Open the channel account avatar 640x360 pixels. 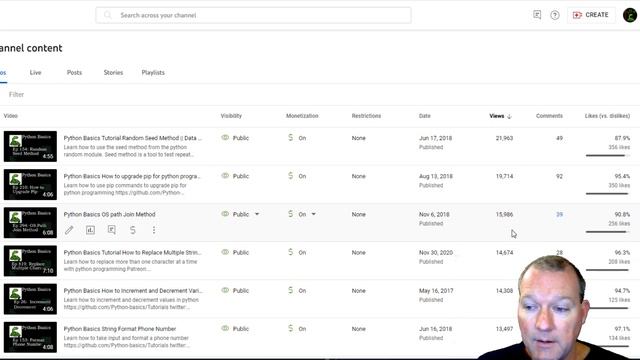tap(630, 15)
